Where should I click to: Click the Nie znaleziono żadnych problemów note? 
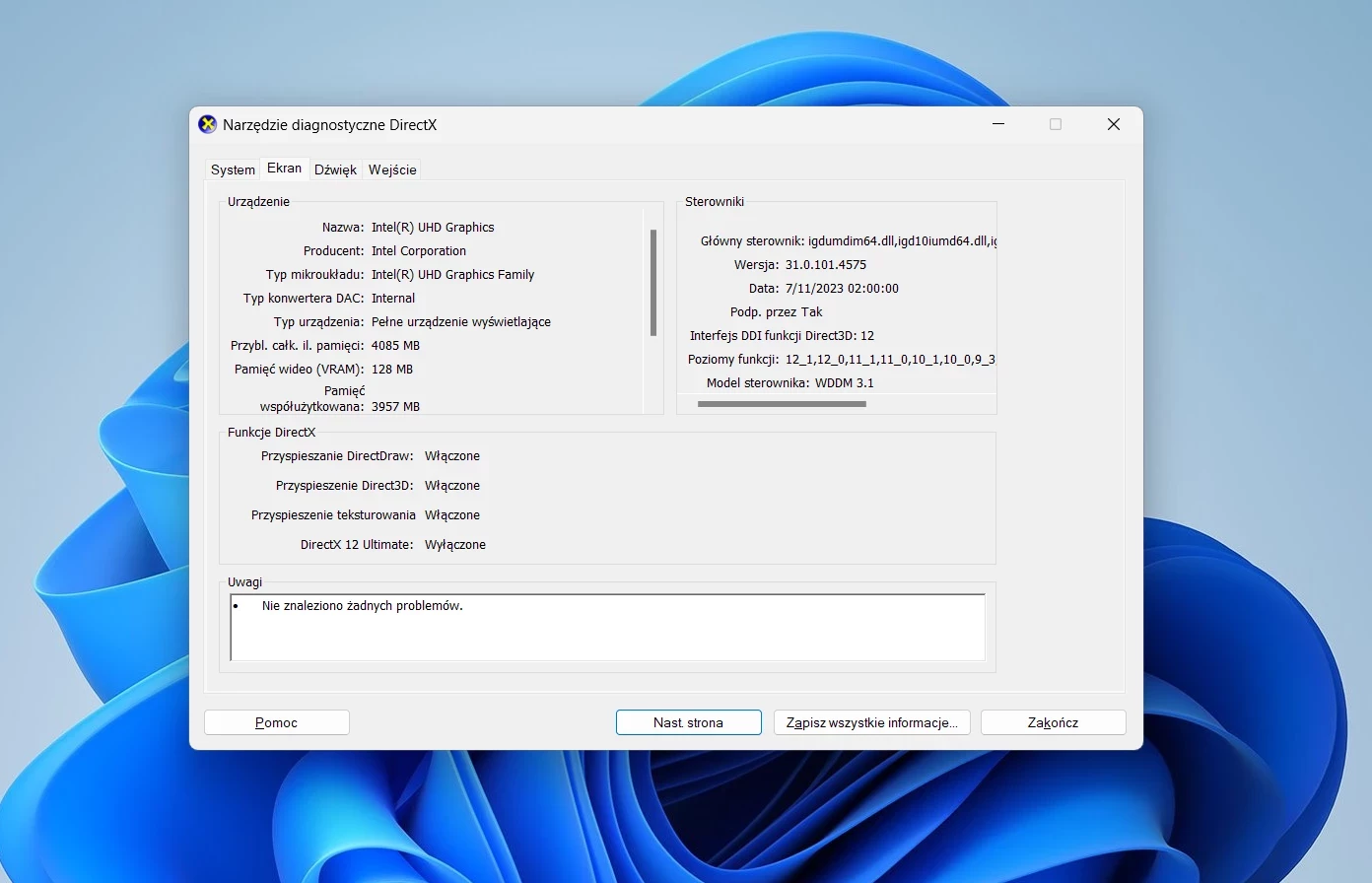(363, 605)
